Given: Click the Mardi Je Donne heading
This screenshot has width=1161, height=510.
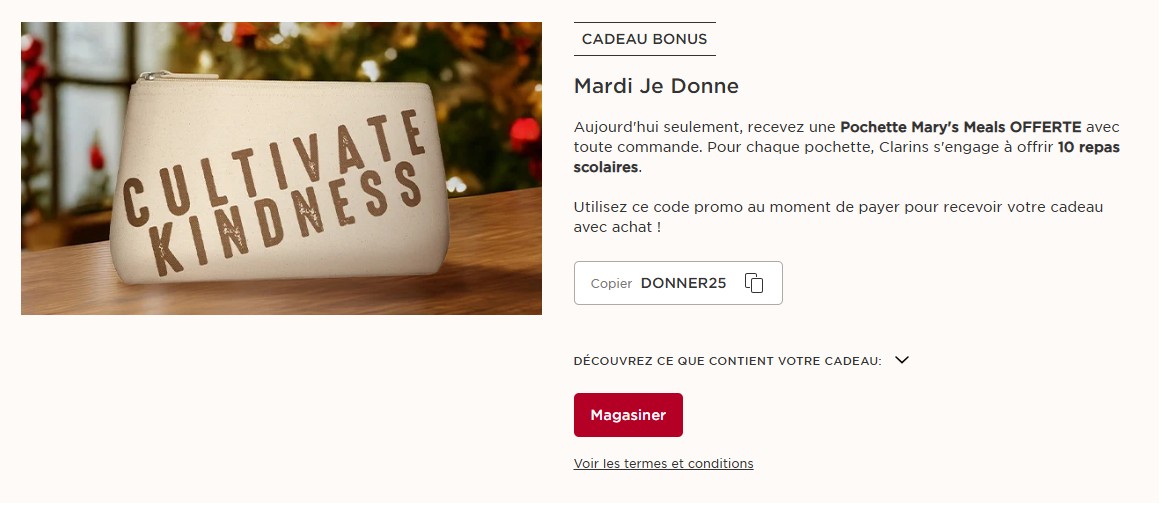Looking at the screenshot, I should [656, 86].
